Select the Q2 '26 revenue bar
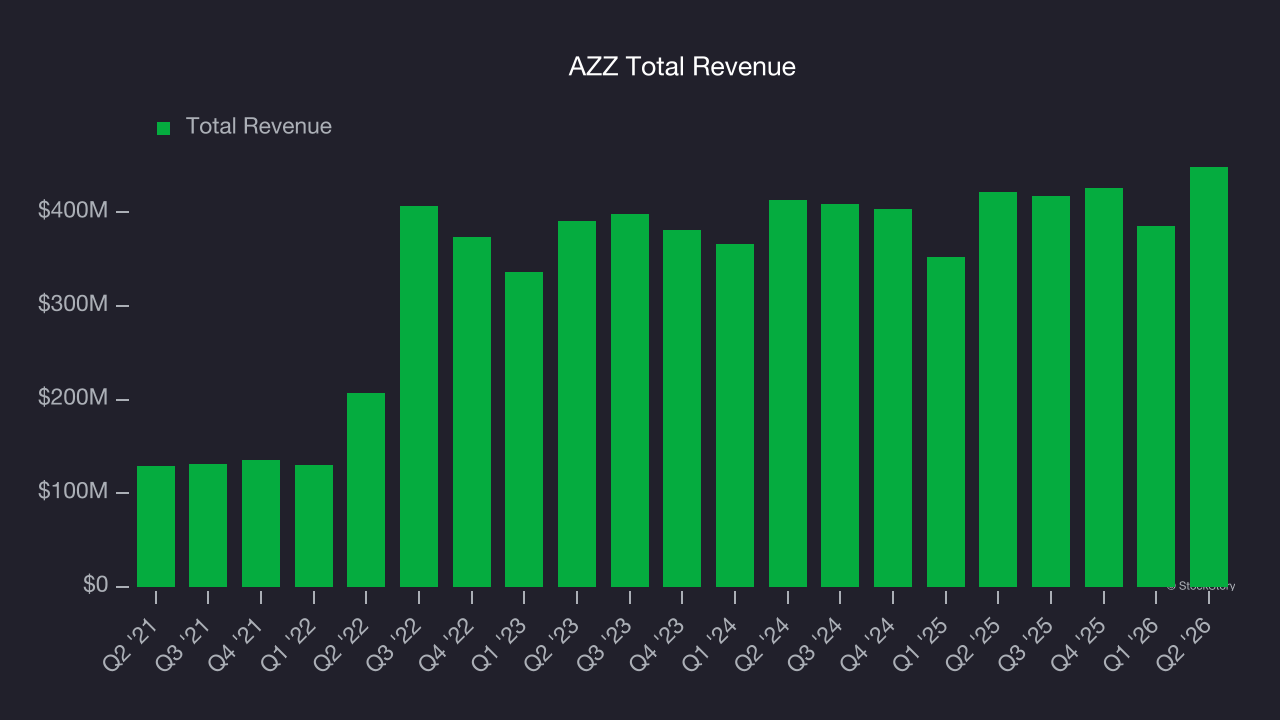Viewport: 1280px width, 720px height. point(1209,377)
